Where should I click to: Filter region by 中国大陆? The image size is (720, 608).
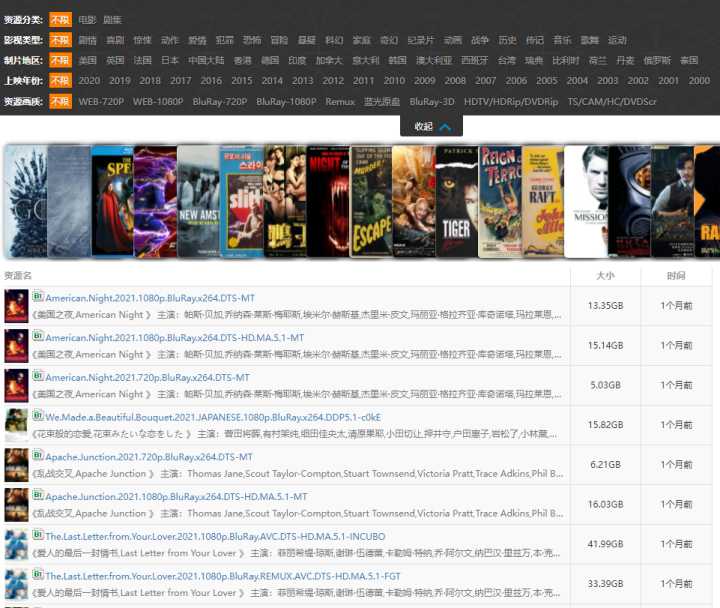(x=206, y=60)
